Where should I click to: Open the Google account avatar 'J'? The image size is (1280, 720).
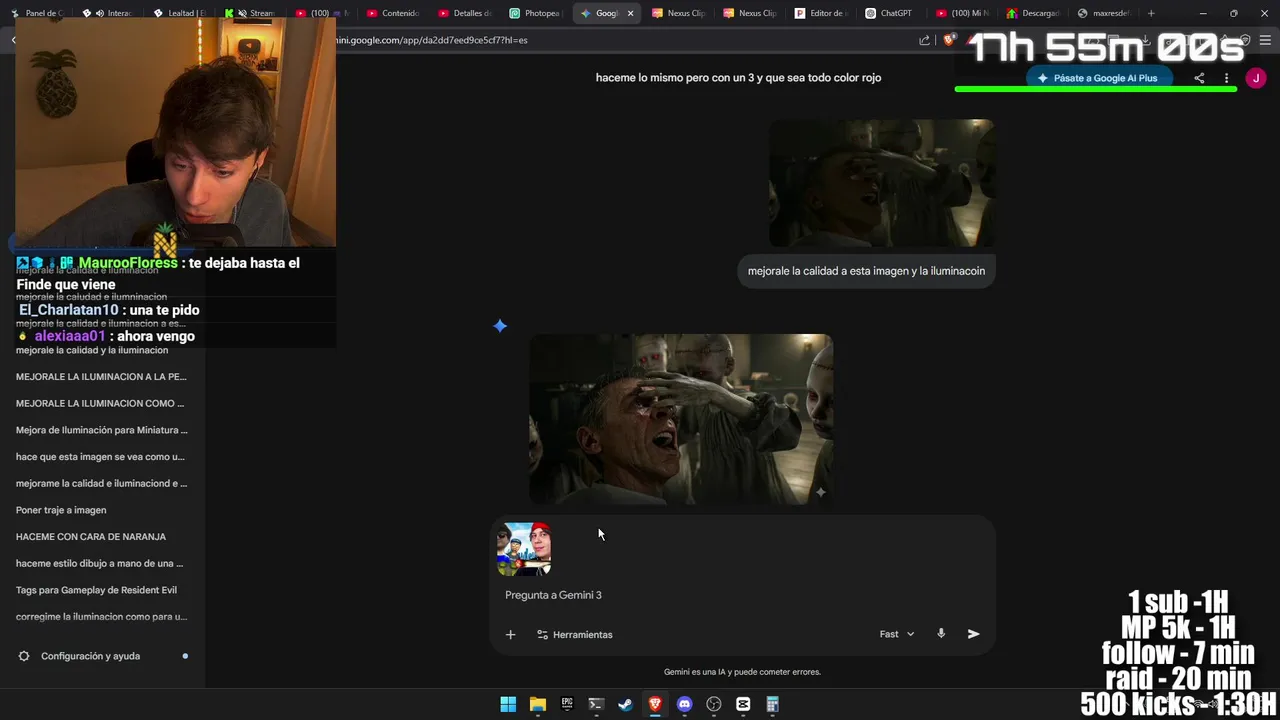(x=1256, y=78)
